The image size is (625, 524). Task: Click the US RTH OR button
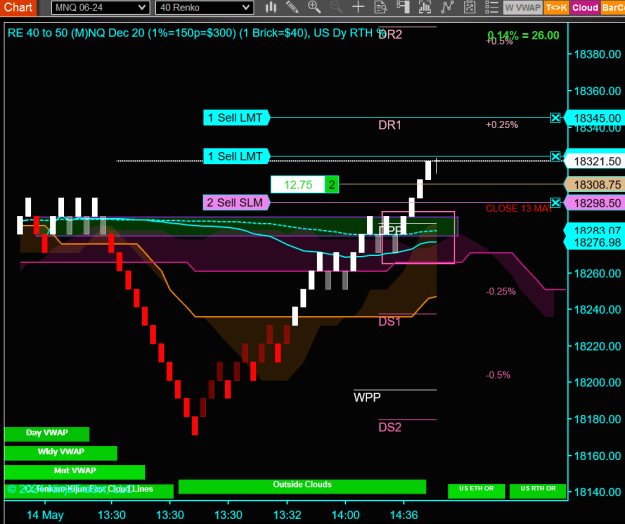coord(538,491)
